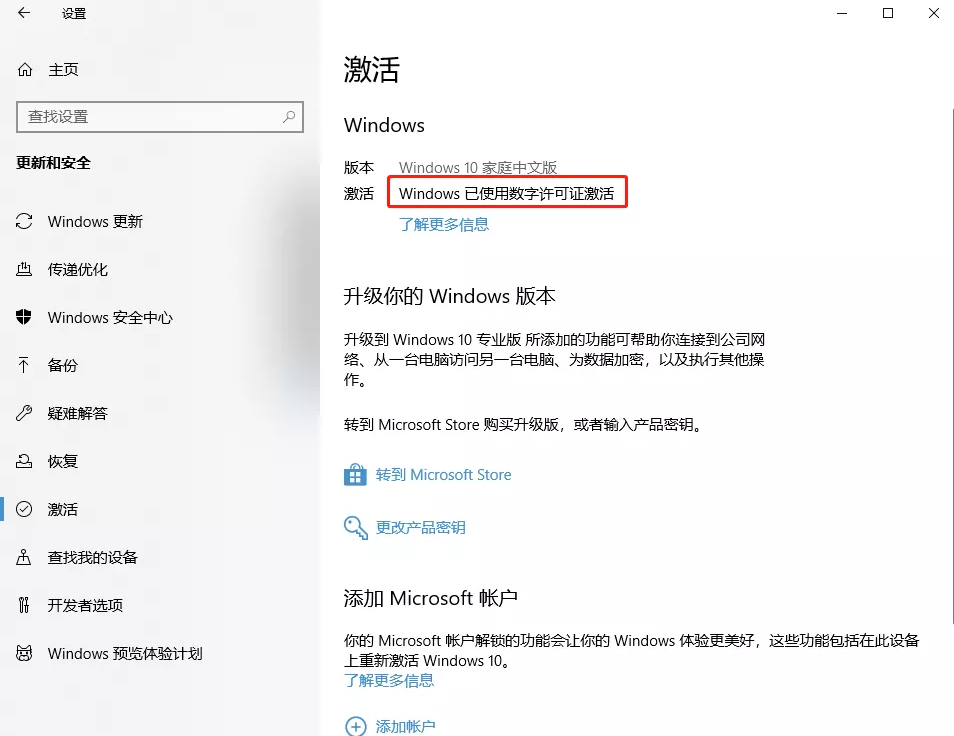This screenshot has width=954, height=736.
Task: Open the 激活 settings page
Action: (x=62, y=510)
